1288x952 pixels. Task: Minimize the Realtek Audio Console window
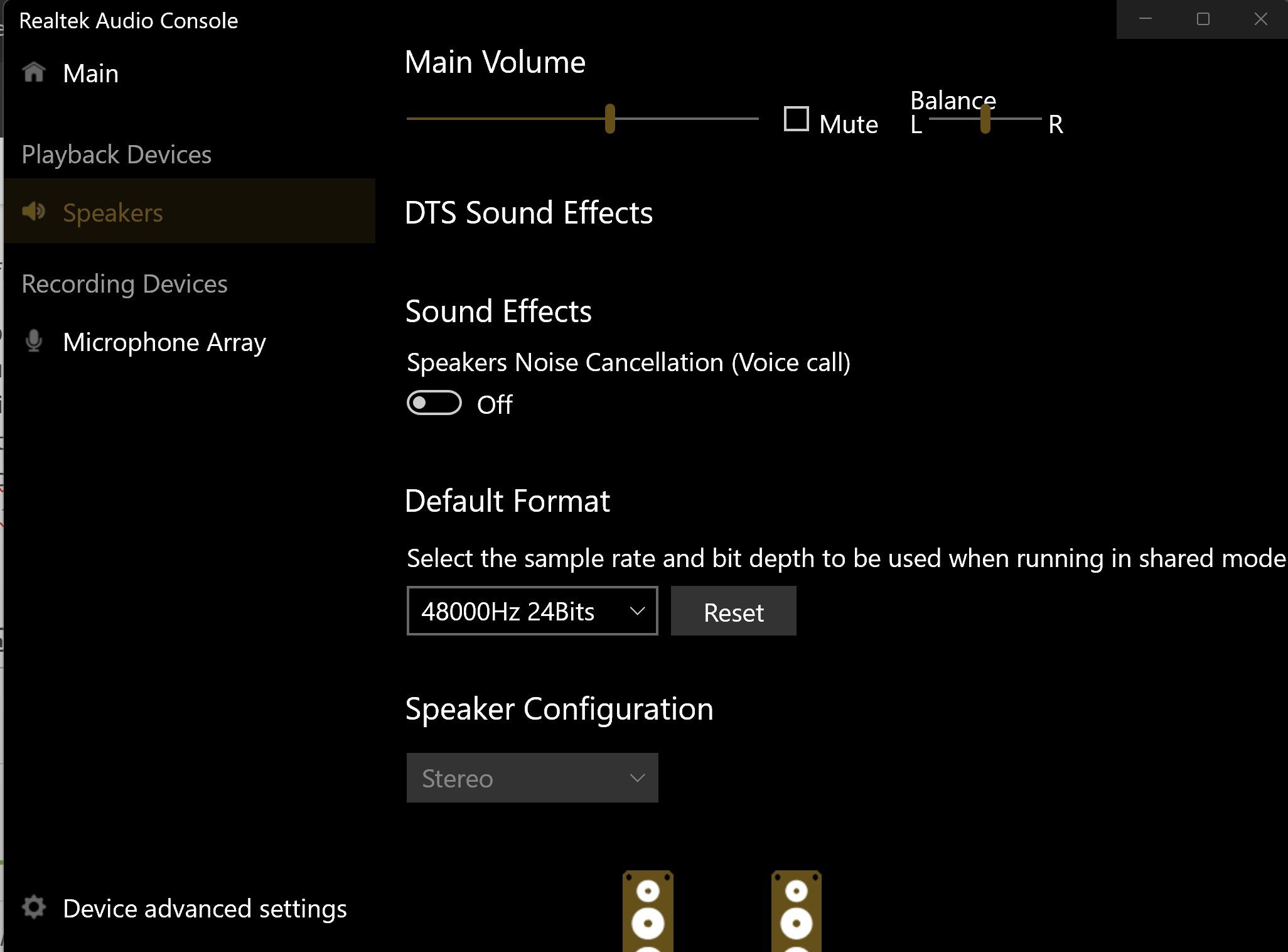click(x=1146, y=19)
